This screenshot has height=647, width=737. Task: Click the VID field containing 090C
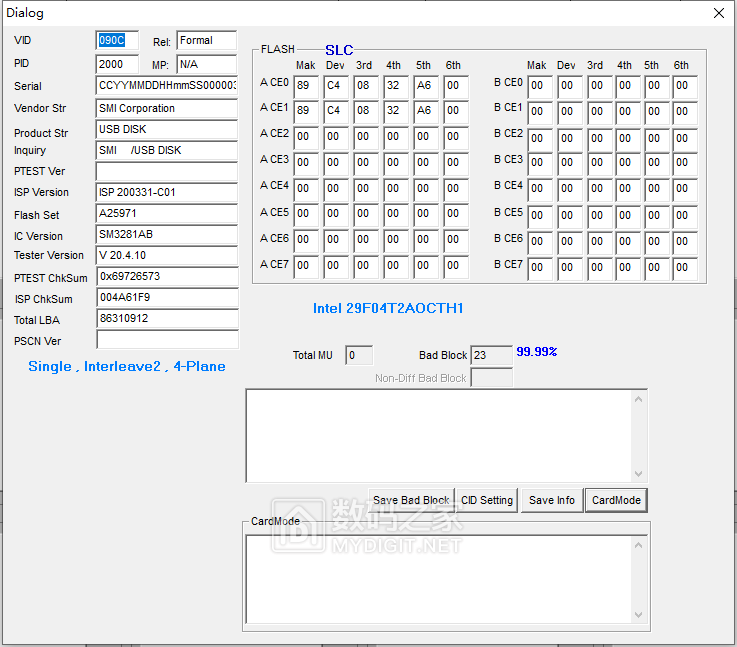coord(117,41)
